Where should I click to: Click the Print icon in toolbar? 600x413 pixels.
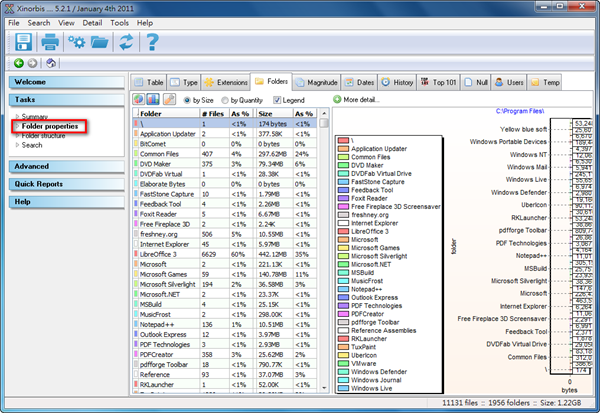[50, 42]
